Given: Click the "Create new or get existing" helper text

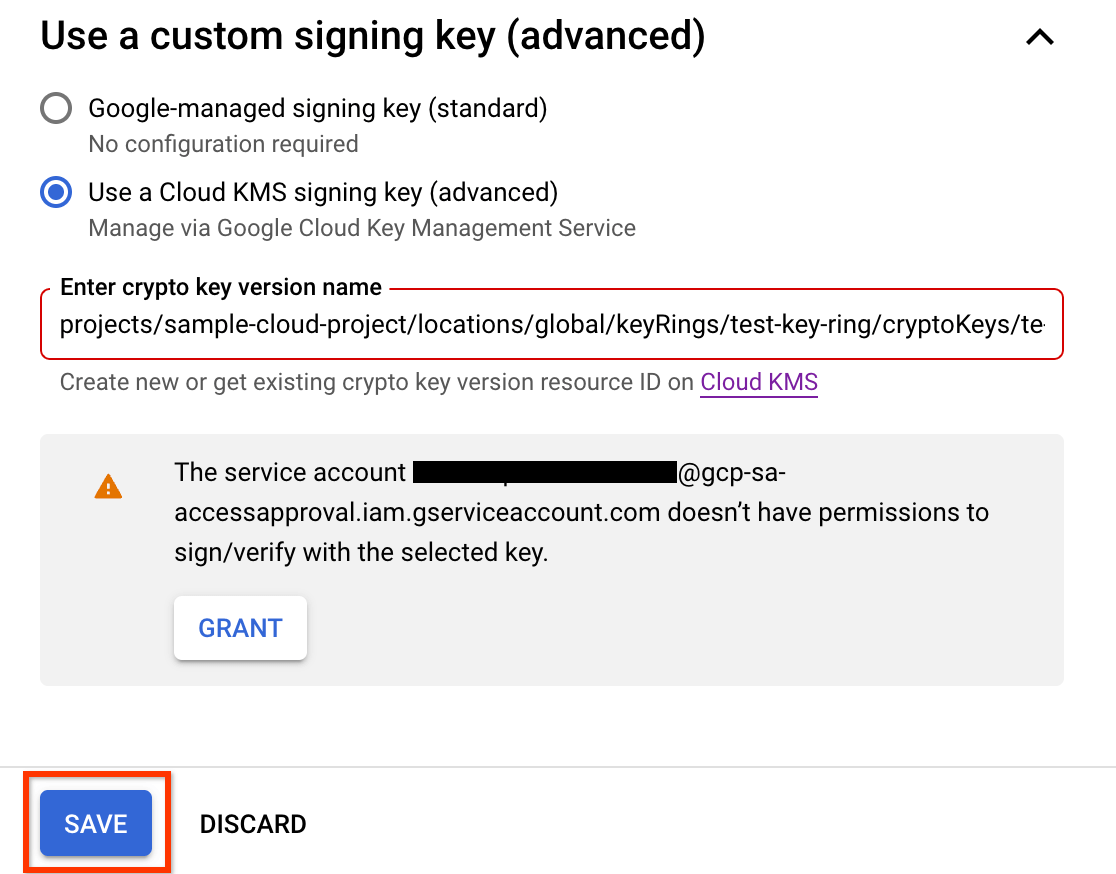Looking at the screenshot, I should [377, 382].
